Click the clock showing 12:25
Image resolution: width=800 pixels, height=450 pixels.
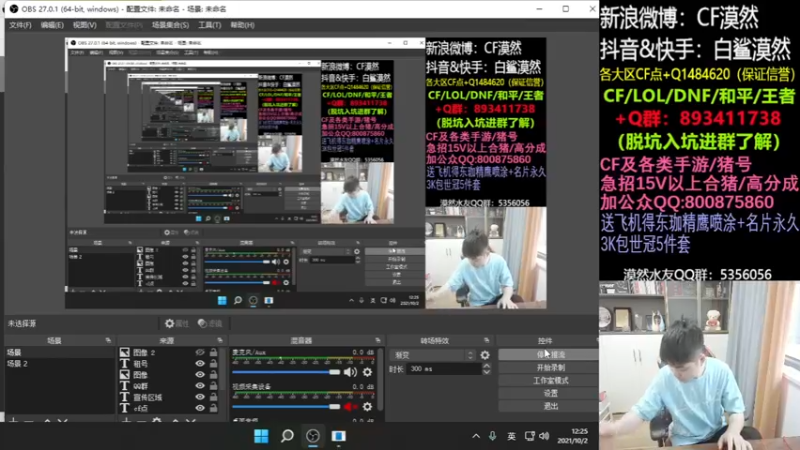[579, 432]
